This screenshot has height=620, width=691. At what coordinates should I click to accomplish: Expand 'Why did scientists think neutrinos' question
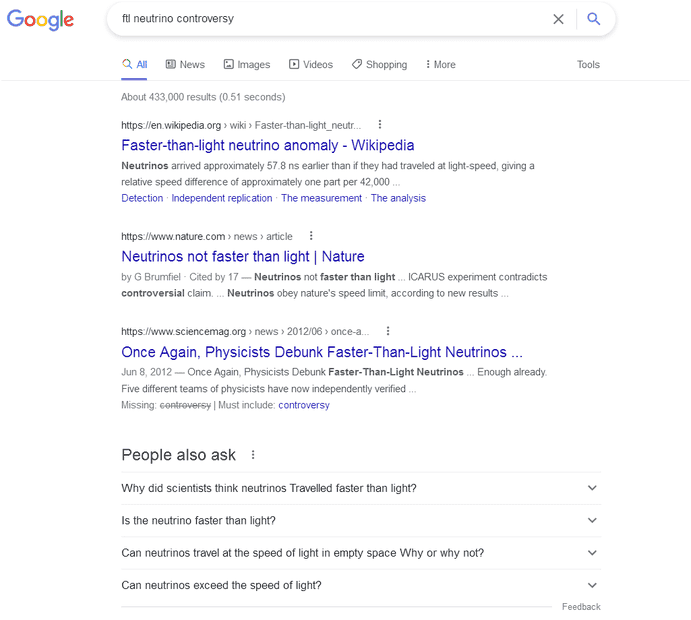[x=592, y=488]
